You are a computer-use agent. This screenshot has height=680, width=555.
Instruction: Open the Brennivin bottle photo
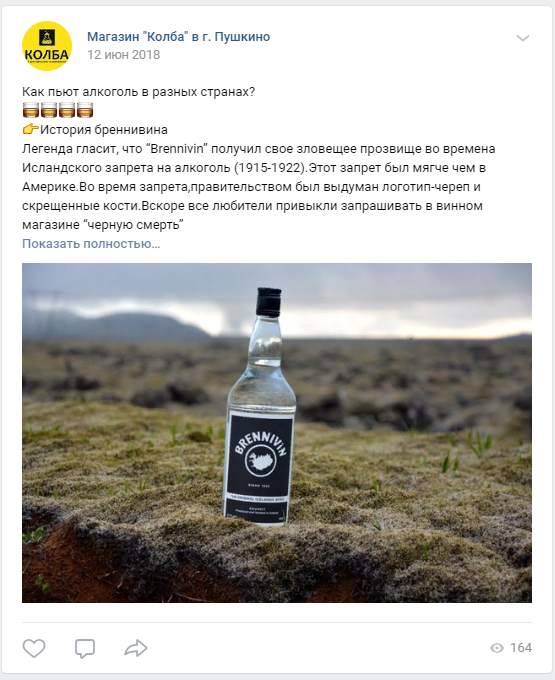[277, 432]
